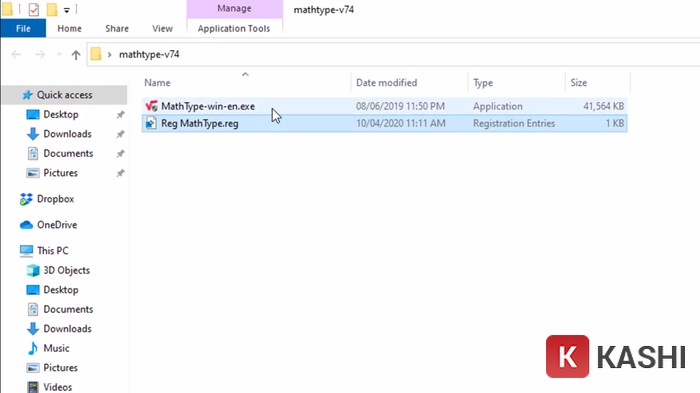The height and width of the screenshot is (393, 700).
Task: Unpin Downloads using its pin icon
Action: pos(120,134)
